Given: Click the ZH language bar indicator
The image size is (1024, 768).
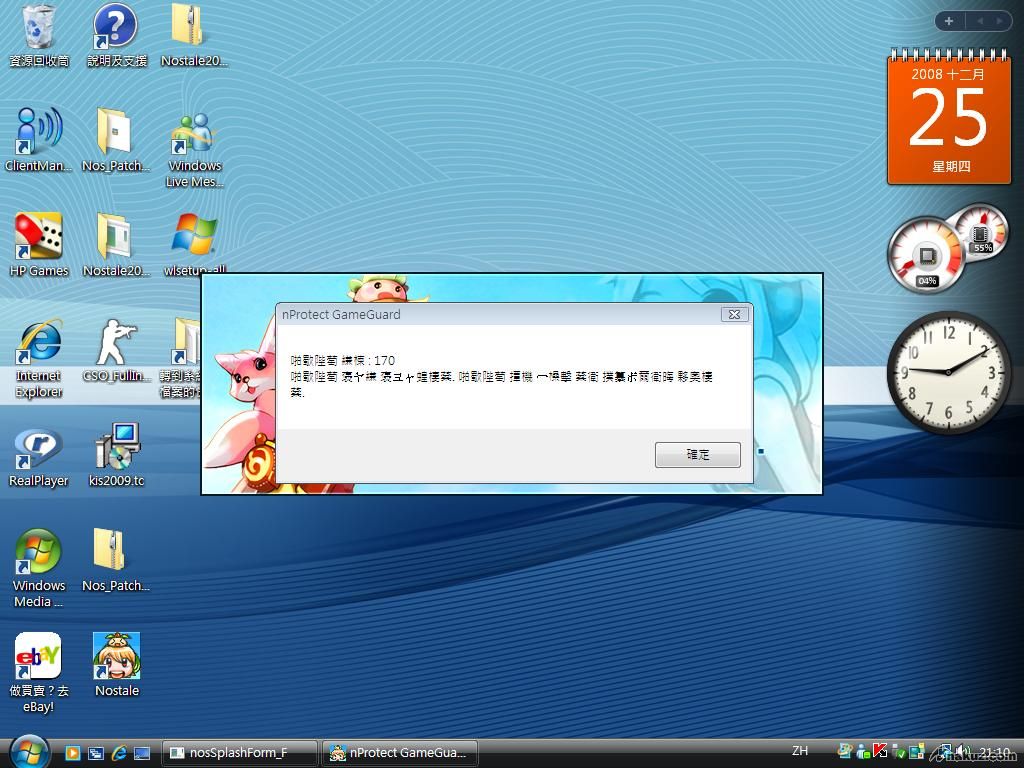Looking at the screenshot, I should [x=800, y=751].
